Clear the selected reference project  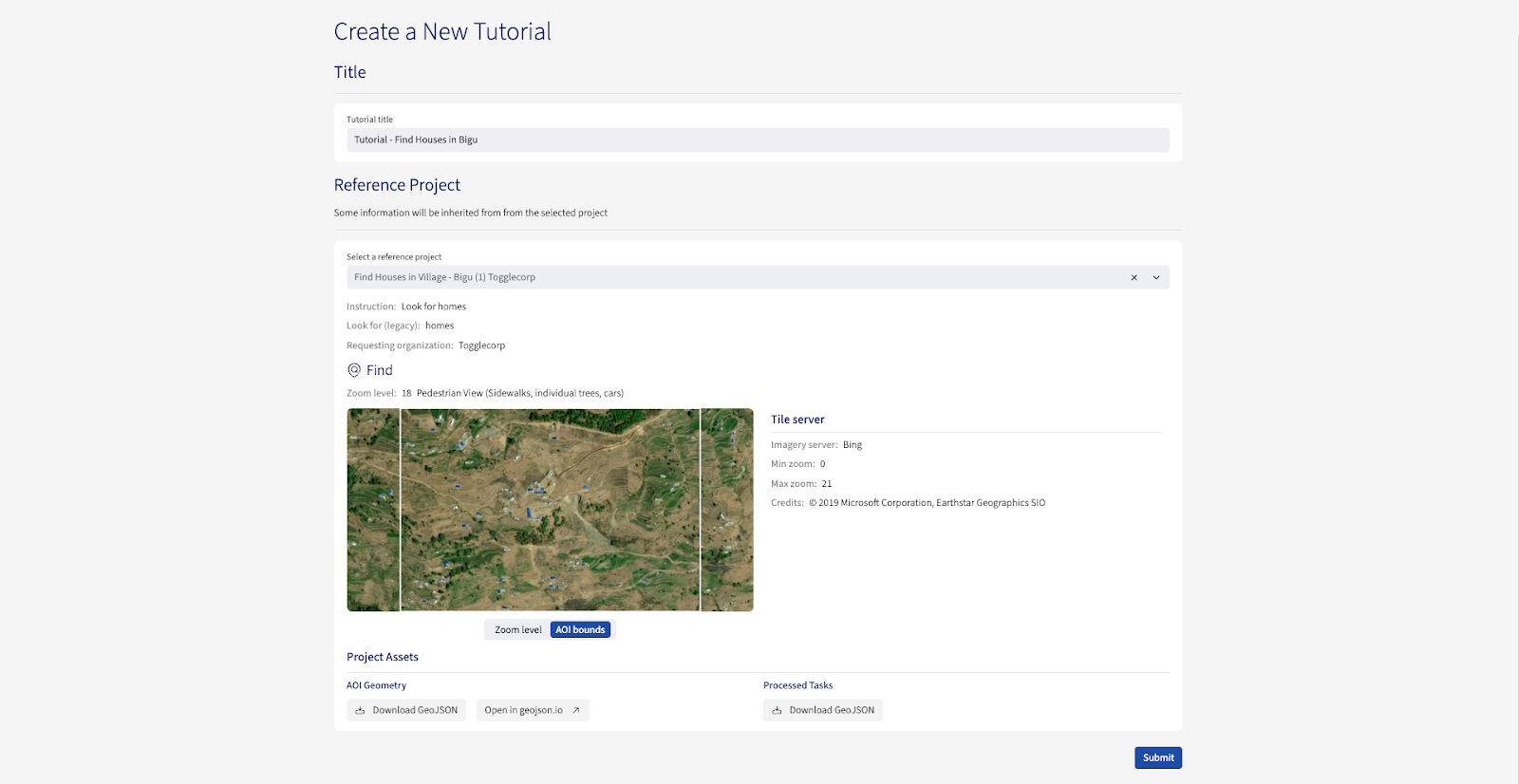1134,277
